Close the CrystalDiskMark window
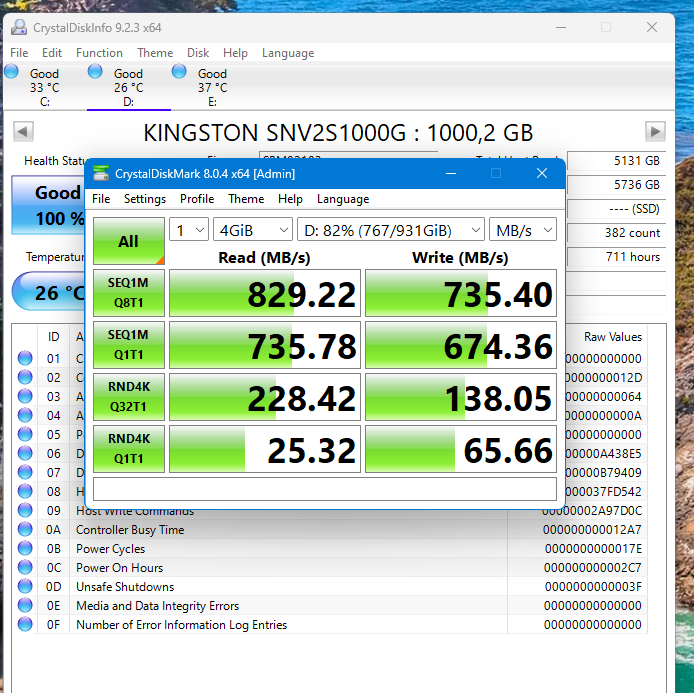The width and height of the screenshot is (694, 693). 542,173
